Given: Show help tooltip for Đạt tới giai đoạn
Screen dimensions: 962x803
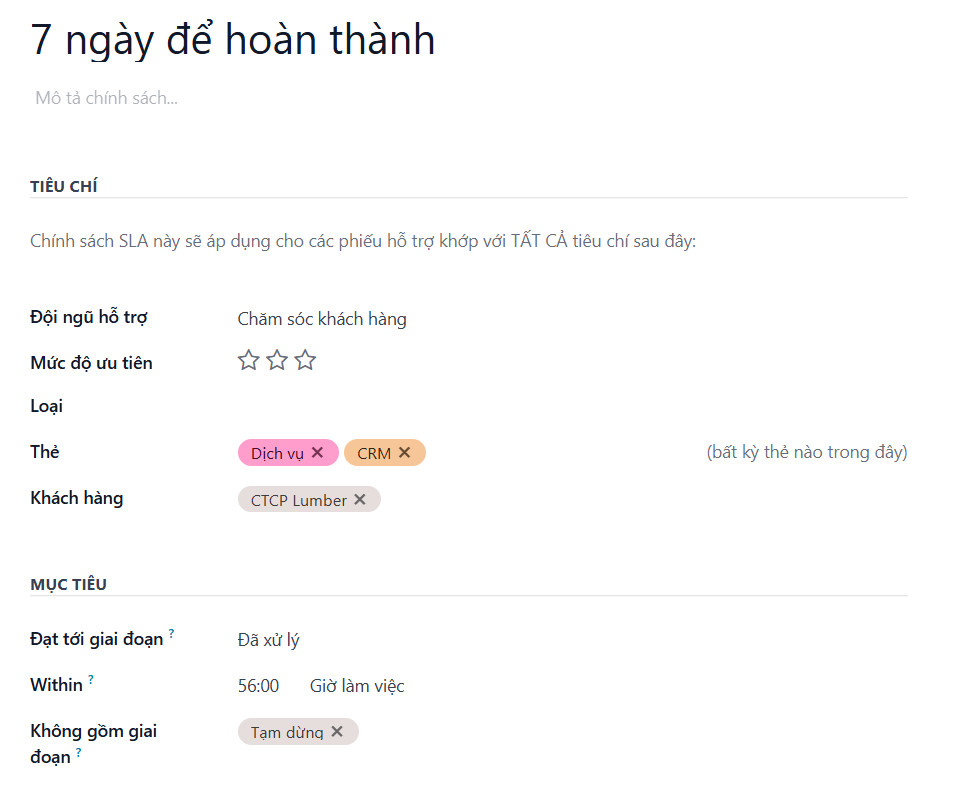Looking at the screenshot, I should point(171,633).
